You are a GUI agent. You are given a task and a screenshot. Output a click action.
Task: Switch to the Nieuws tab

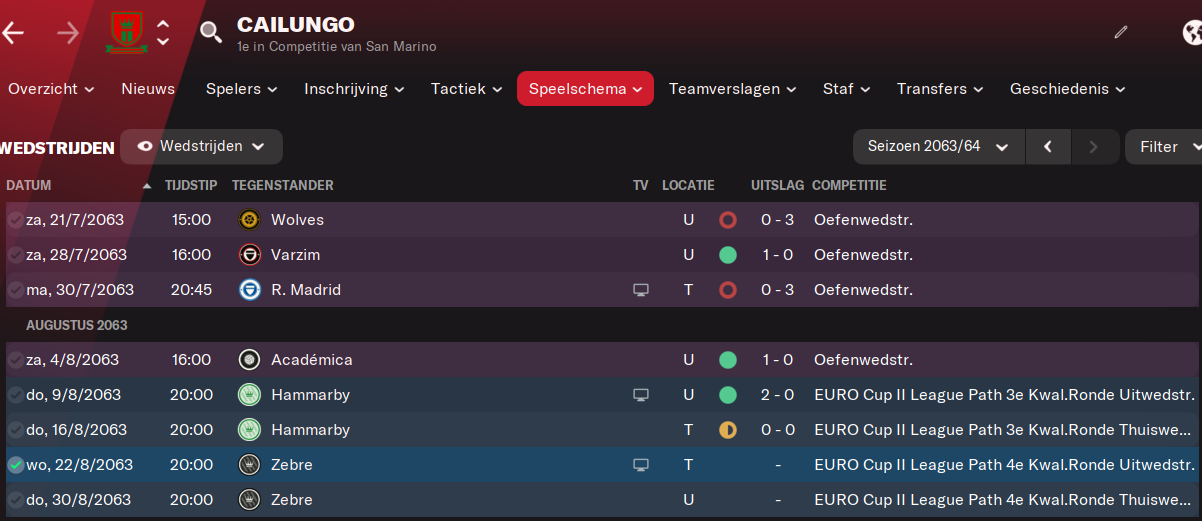pyautogui.click(x=148, y=88)
